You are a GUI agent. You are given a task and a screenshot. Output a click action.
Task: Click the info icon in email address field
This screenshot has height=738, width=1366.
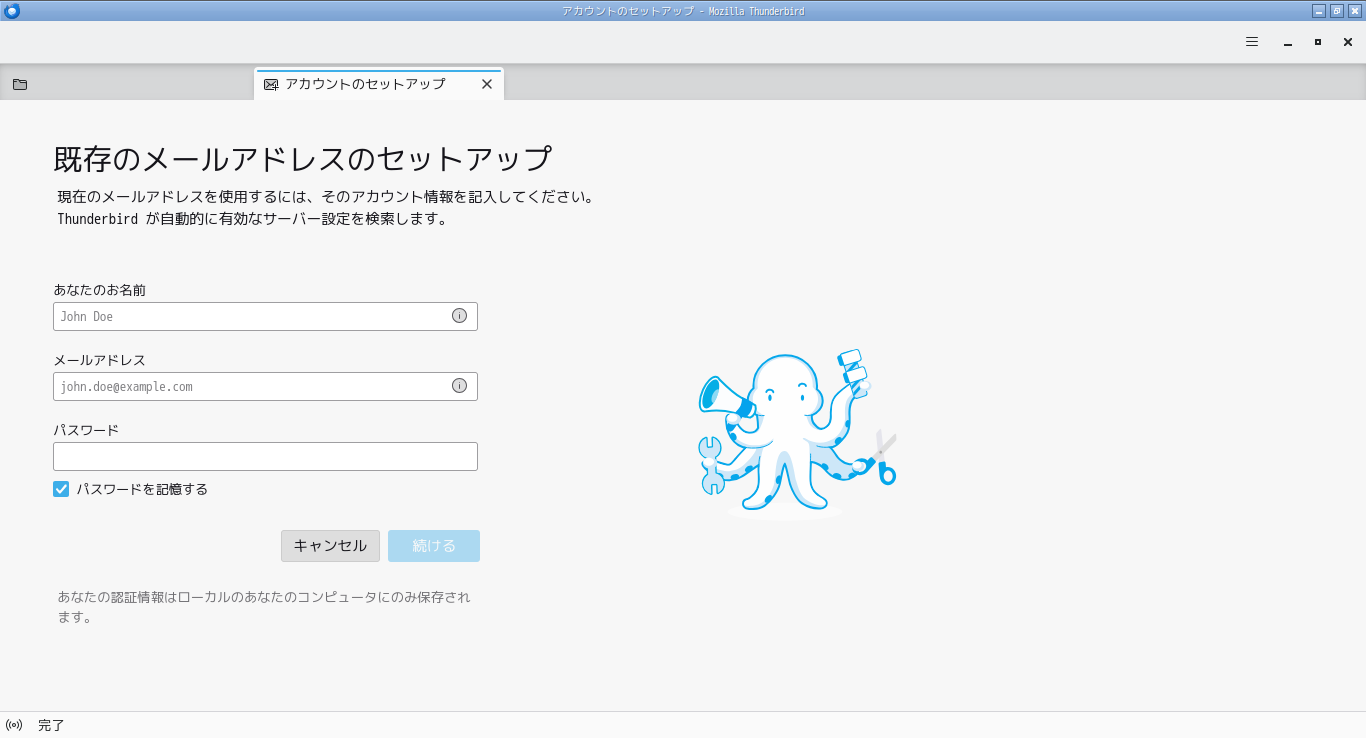[459, 386]
